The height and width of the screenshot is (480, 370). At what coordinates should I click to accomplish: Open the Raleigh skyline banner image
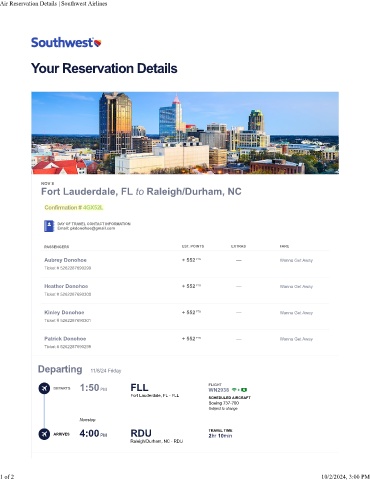tap(185, 133)
